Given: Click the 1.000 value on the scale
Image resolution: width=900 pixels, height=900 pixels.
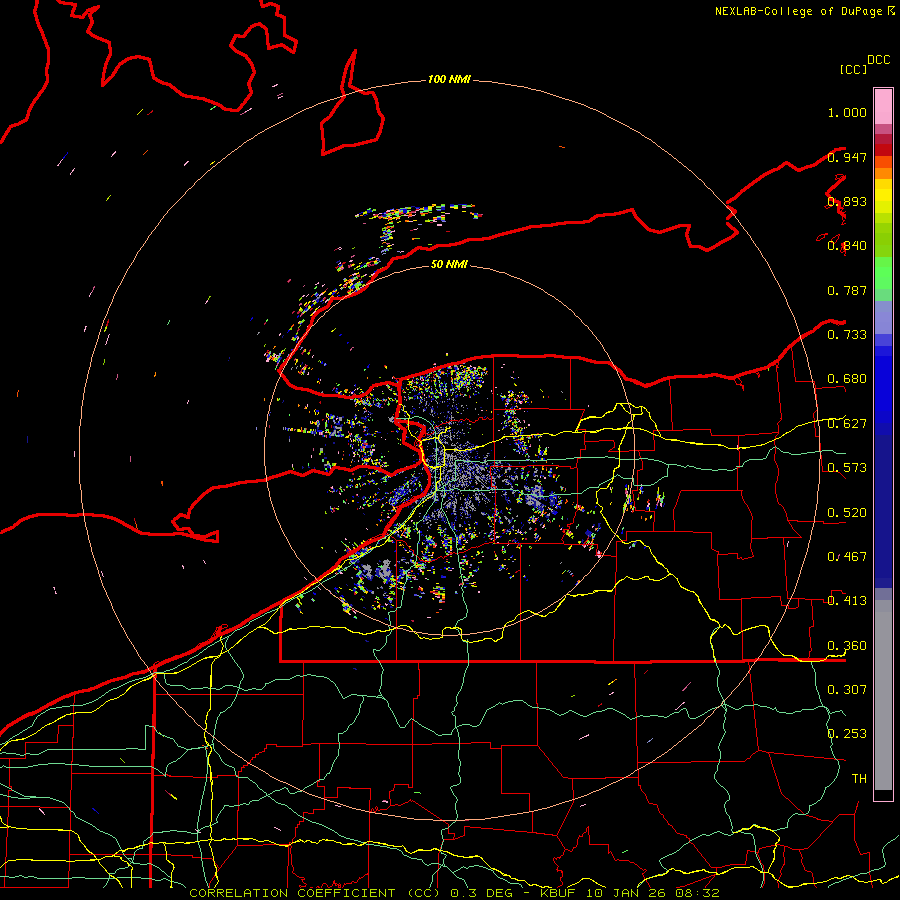Looking at the screenshot, I should [847, 112].
